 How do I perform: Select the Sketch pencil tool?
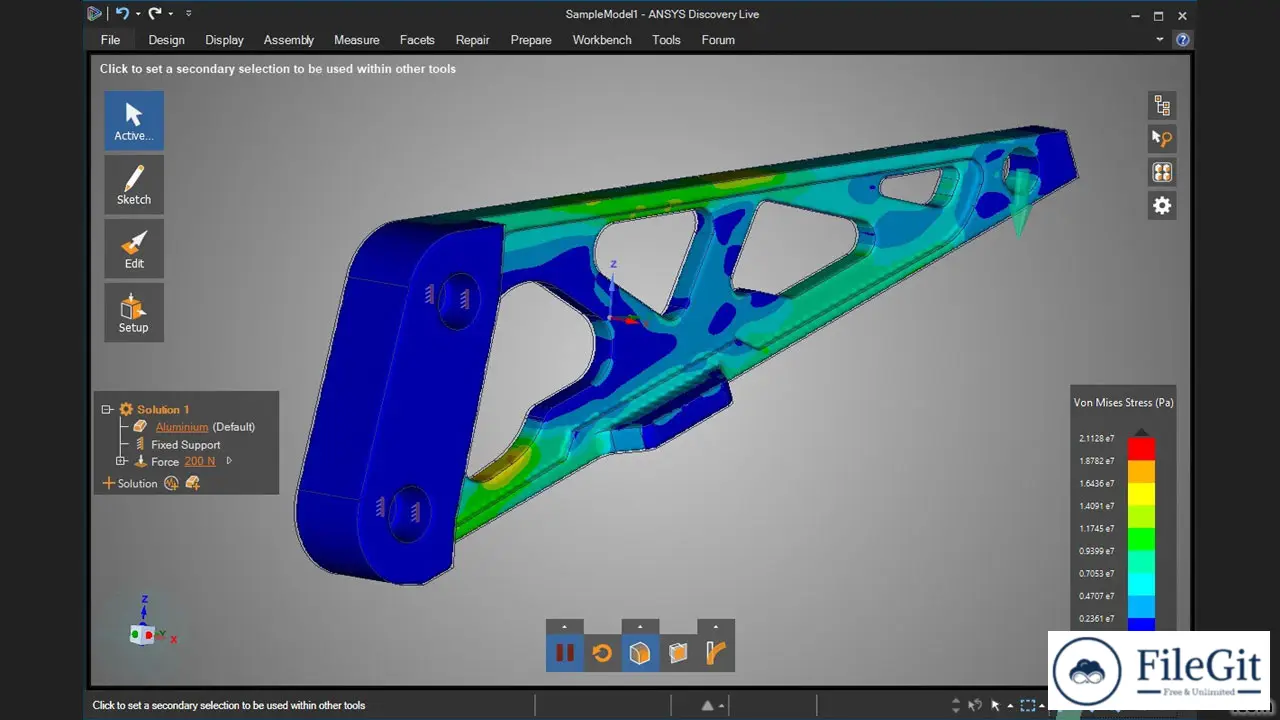coord(134,185)
